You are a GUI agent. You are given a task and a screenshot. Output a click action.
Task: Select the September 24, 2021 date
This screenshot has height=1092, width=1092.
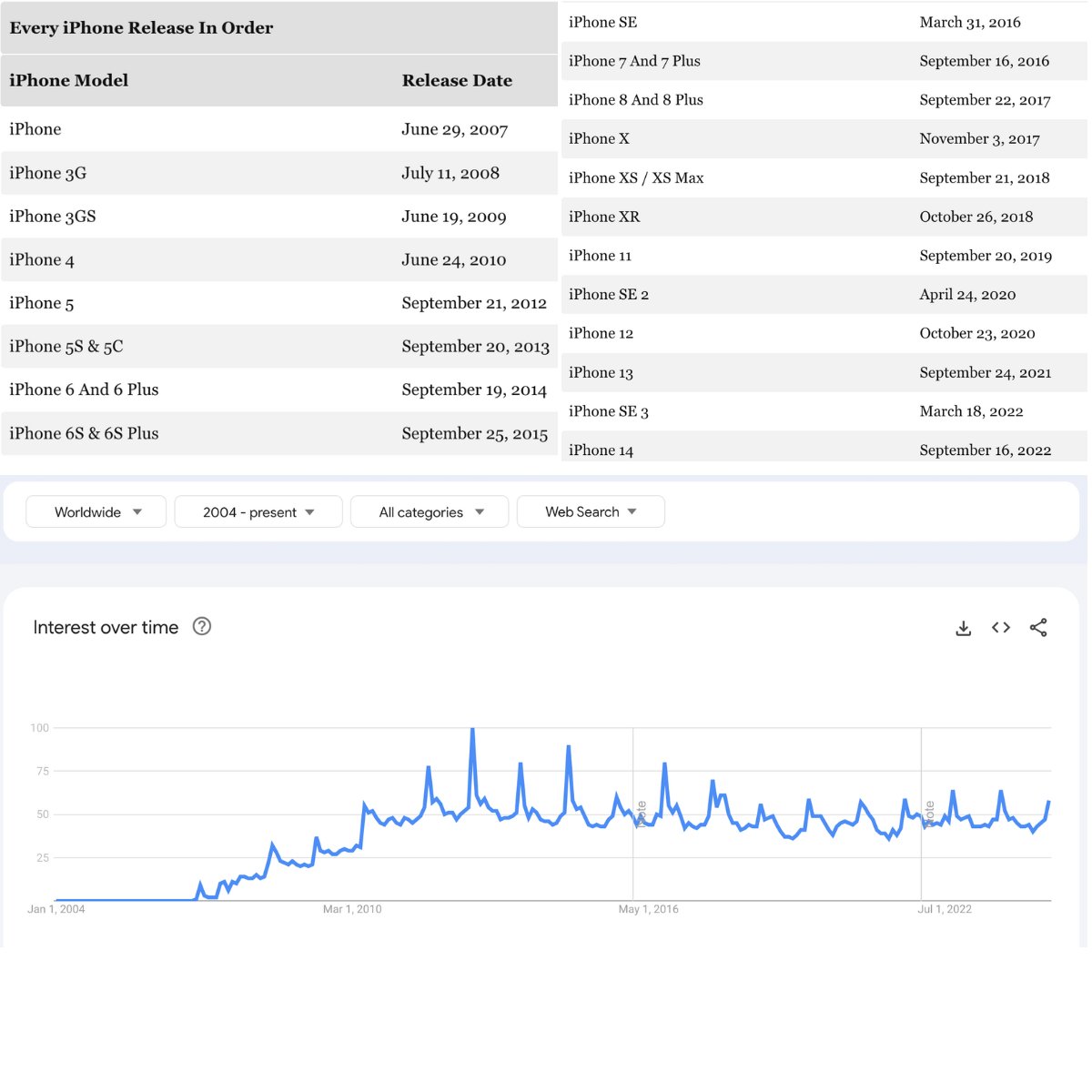pos(986,372)
